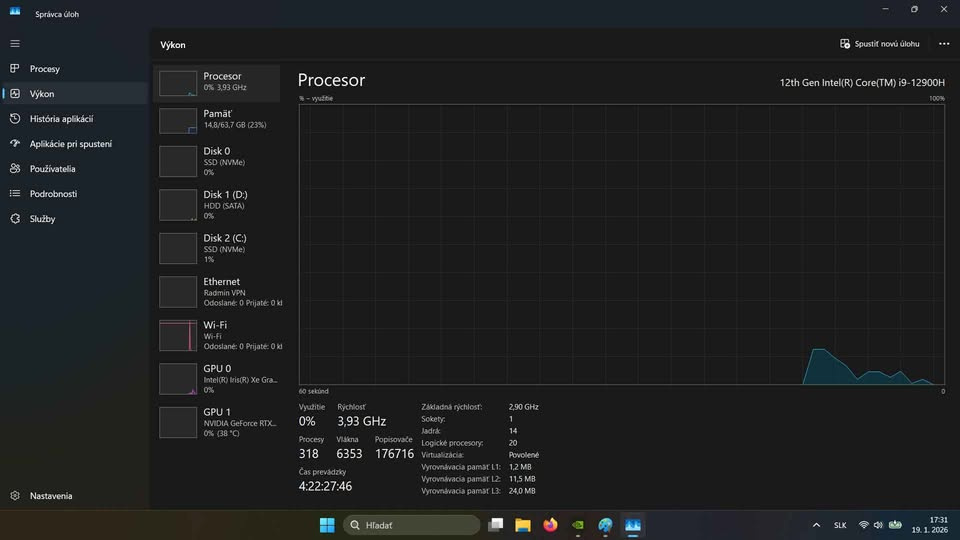Select the Výkon page
This screenshot has width=960, height=540.
75,94
